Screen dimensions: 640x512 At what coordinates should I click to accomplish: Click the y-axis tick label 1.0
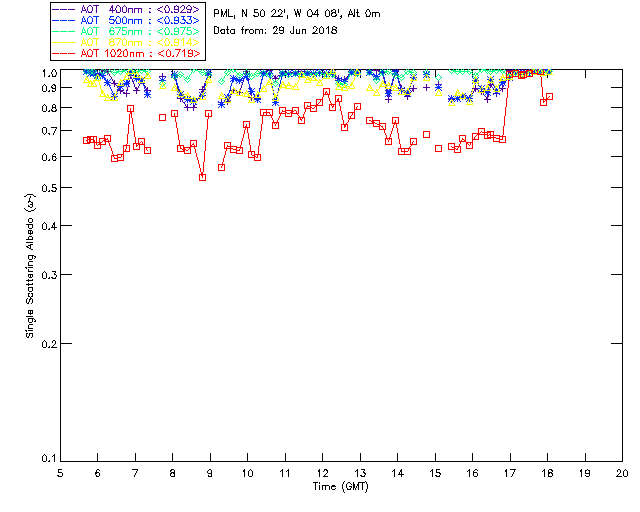click(49, 73)
